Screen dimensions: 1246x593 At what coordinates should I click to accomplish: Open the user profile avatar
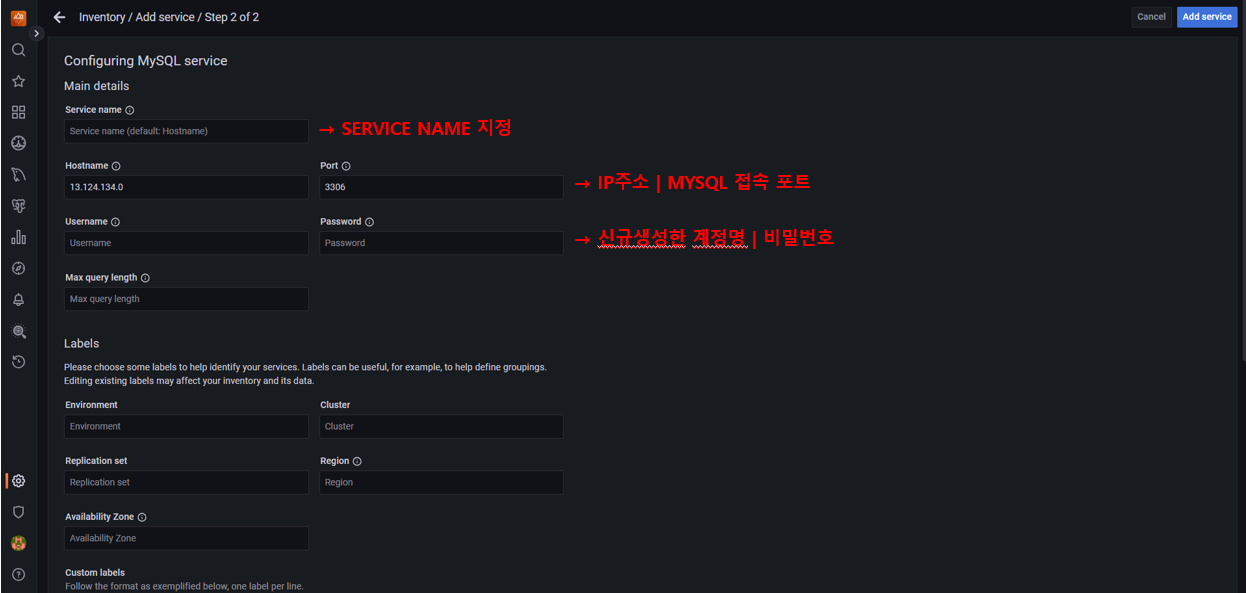pyautogui.click(x=18, y=543)
